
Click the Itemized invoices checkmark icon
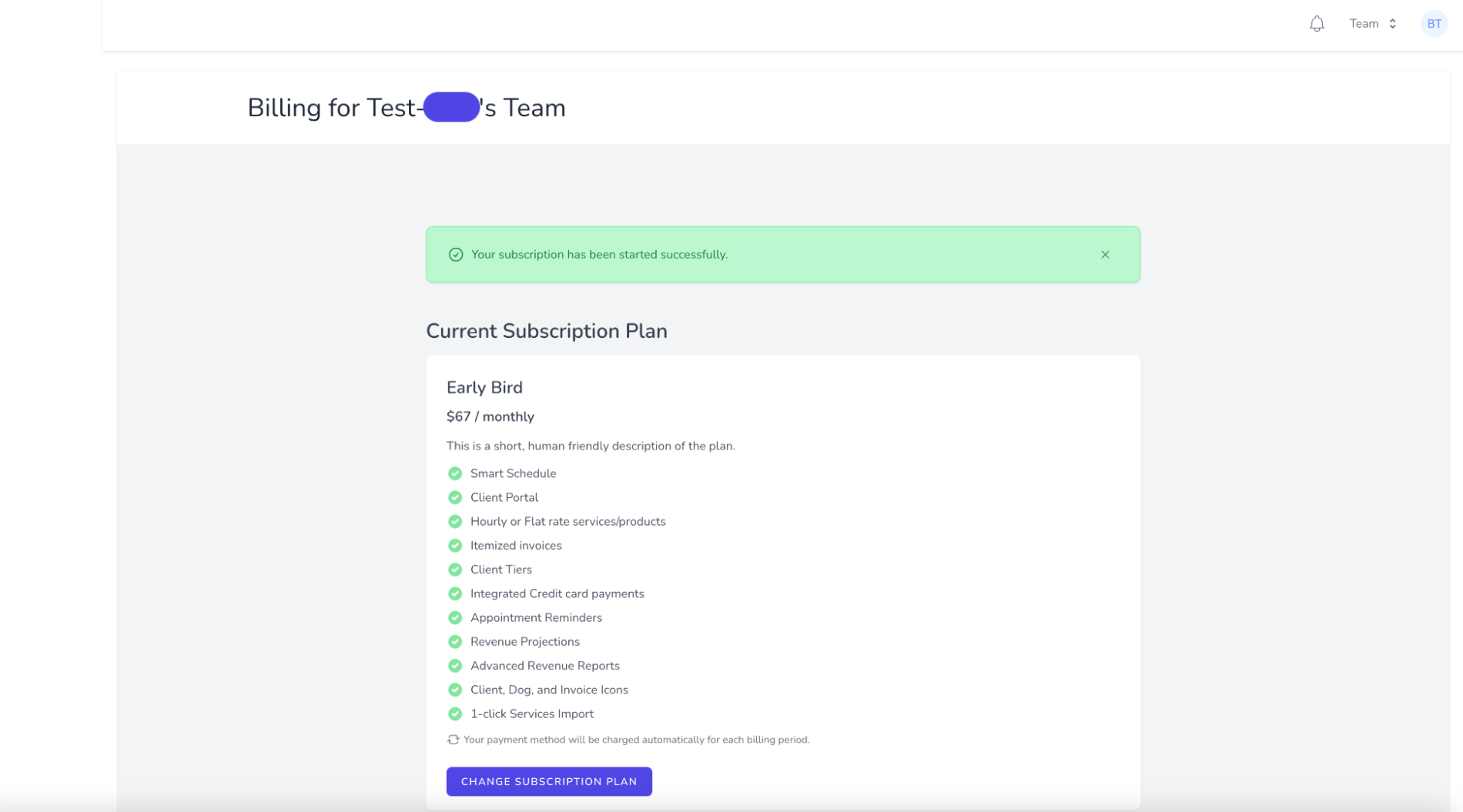(x=455, y=546)
